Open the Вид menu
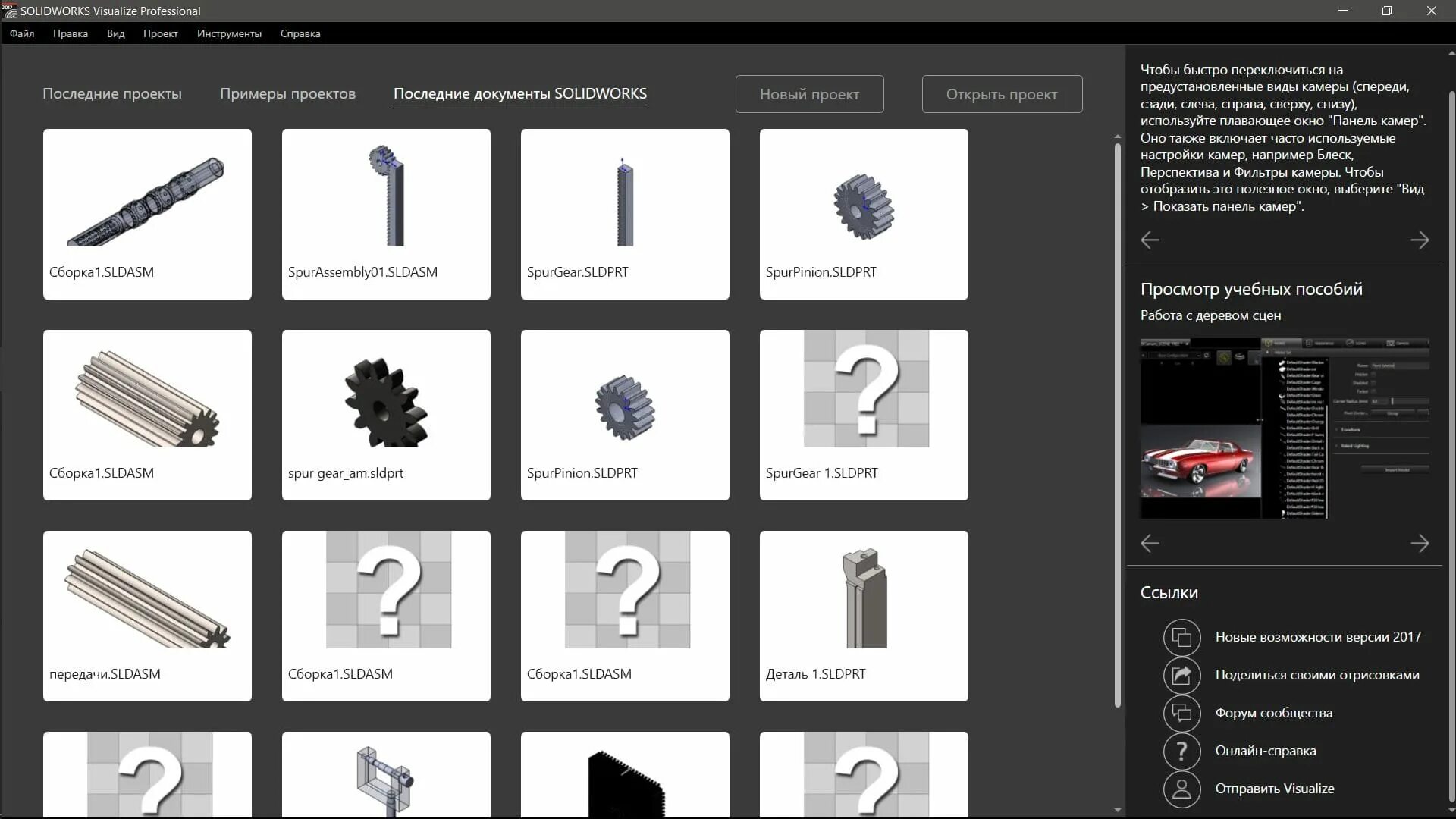This screenshot has width=1456, height=819. coord(115,33)
